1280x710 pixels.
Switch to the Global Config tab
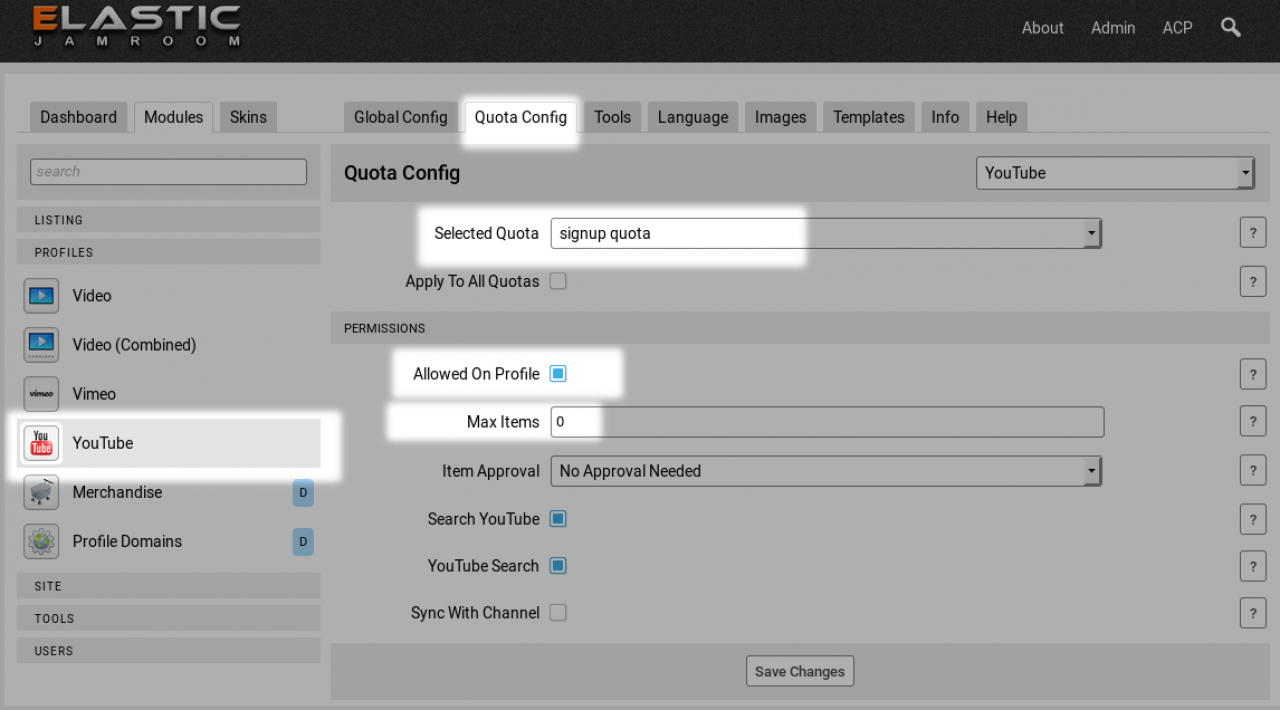pyautogui.click(x=400, y=117)
